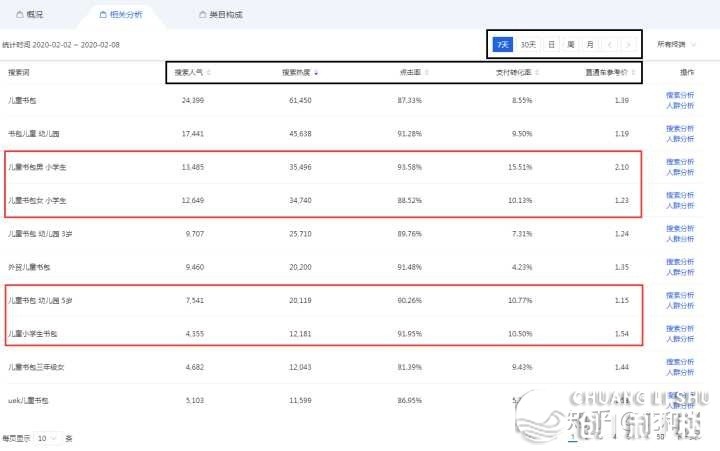
Task: Click 直通车参考价 value 2.10
Action: pyautogui.click(x=622, y=167)
